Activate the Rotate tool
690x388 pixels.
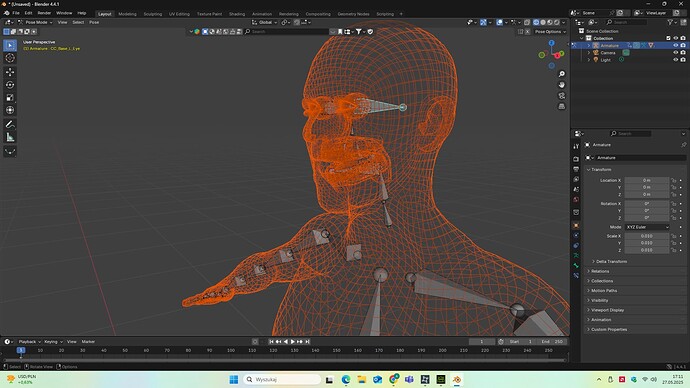coord(10,84)
